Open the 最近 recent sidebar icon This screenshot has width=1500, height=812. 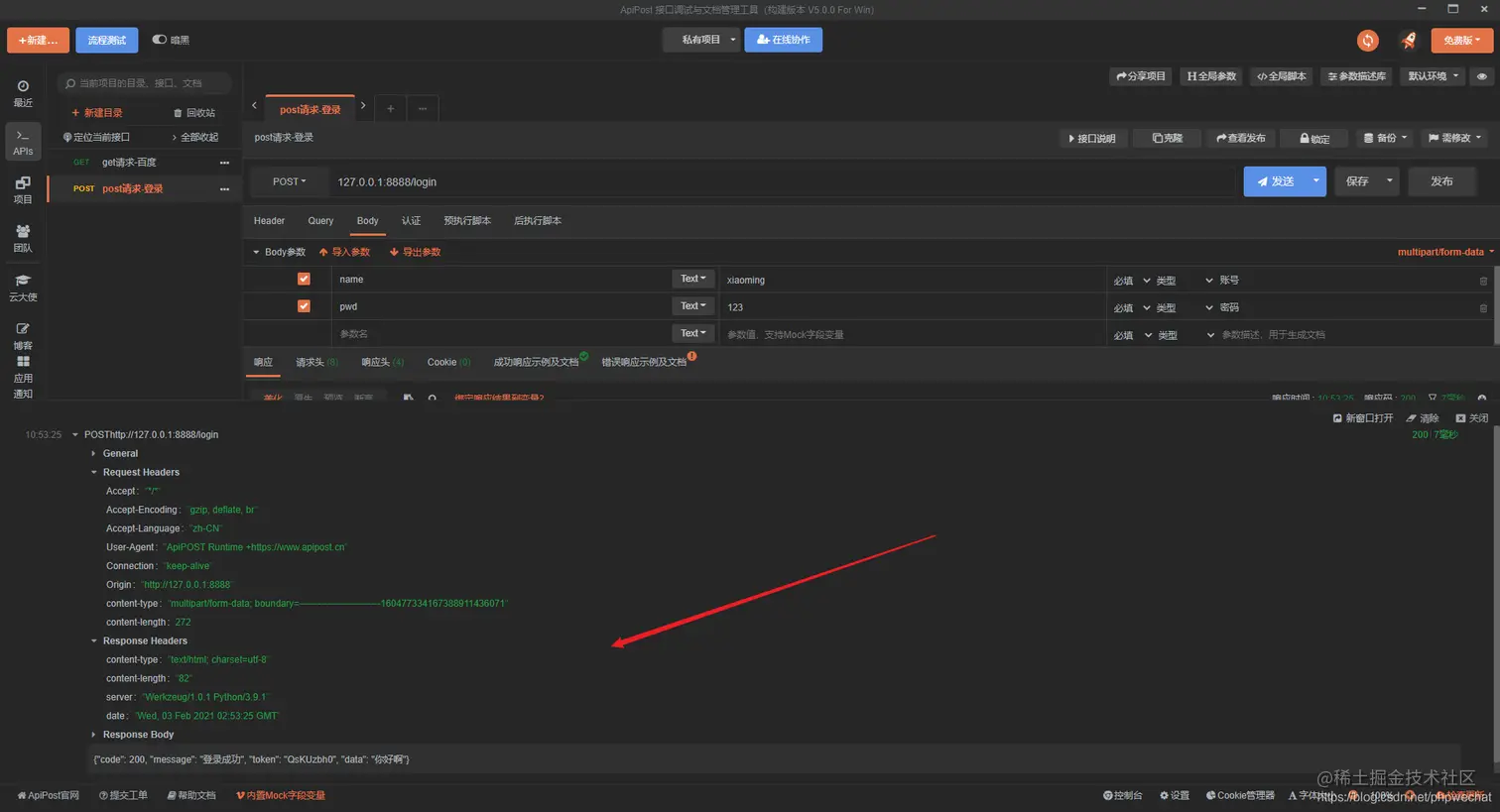pos(23,93)
